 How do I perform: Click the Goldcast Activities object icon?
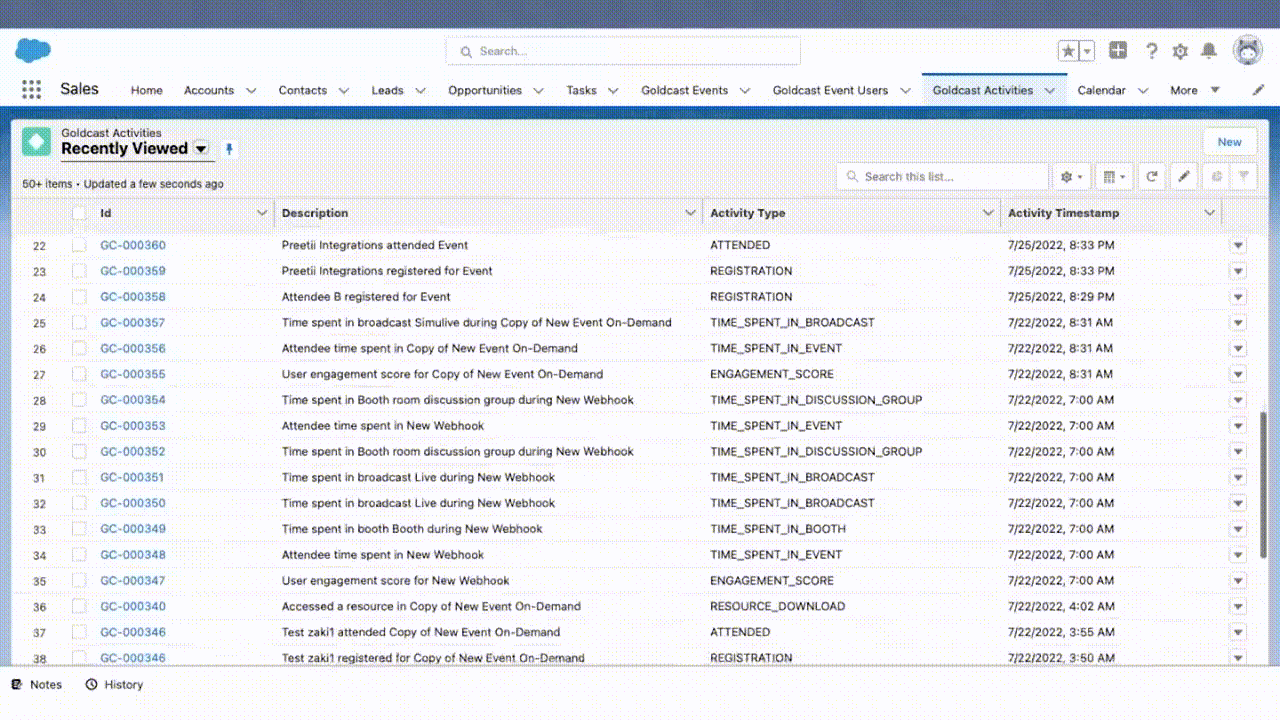[36, 142]
